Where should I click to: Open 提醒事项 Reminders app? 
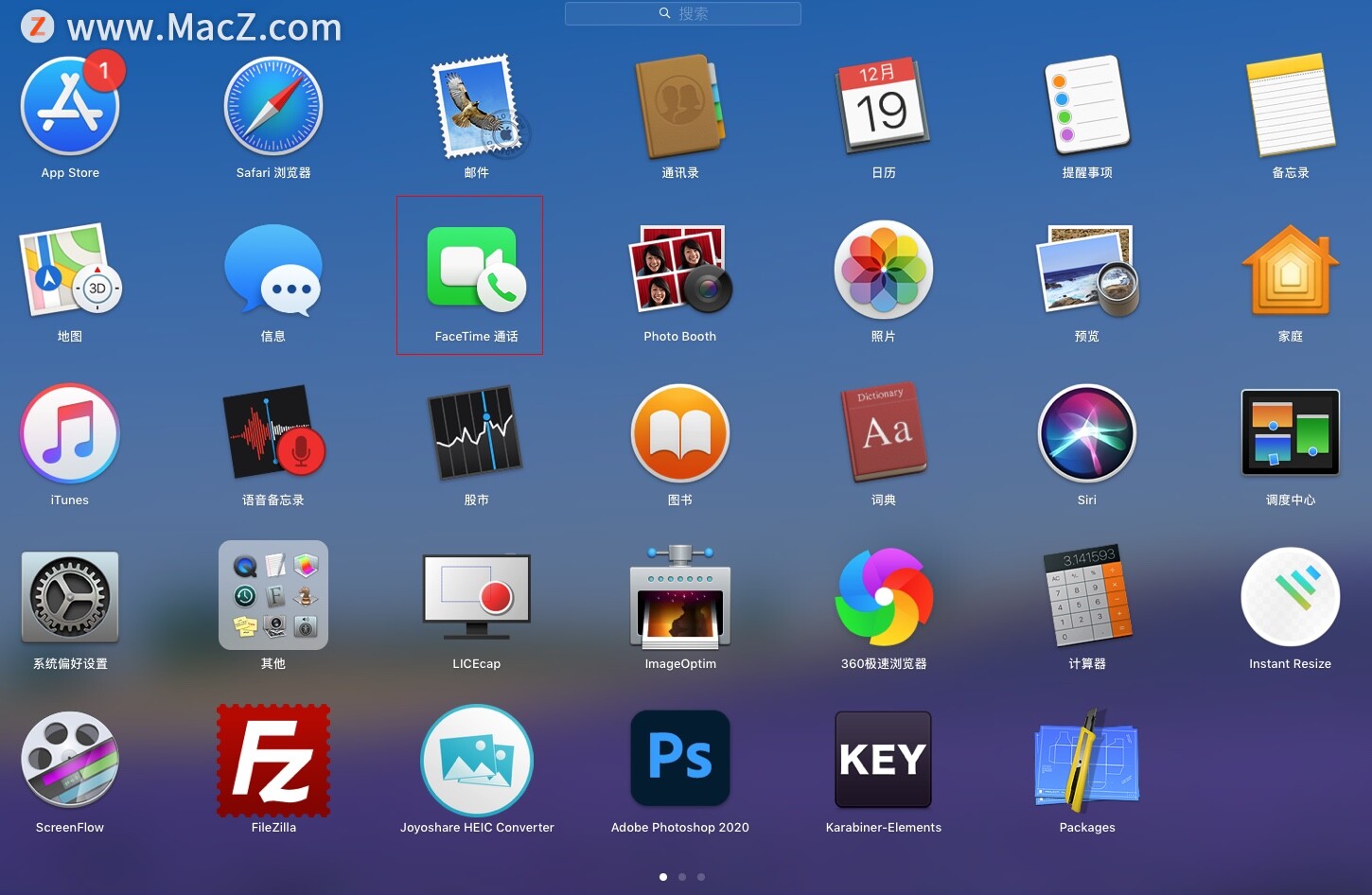click(1087, 106)
